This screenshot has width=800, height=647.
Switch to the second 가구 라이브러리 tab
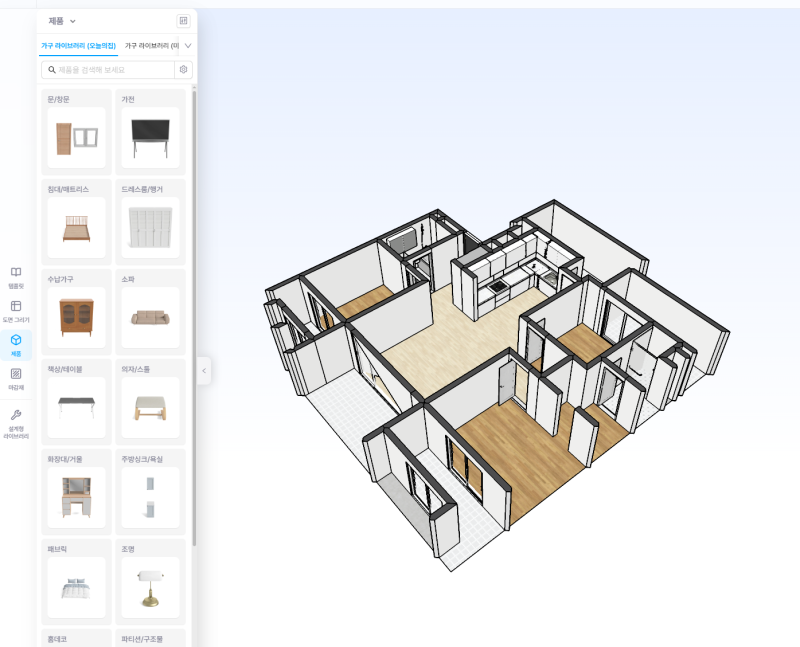tap(152, 46)
